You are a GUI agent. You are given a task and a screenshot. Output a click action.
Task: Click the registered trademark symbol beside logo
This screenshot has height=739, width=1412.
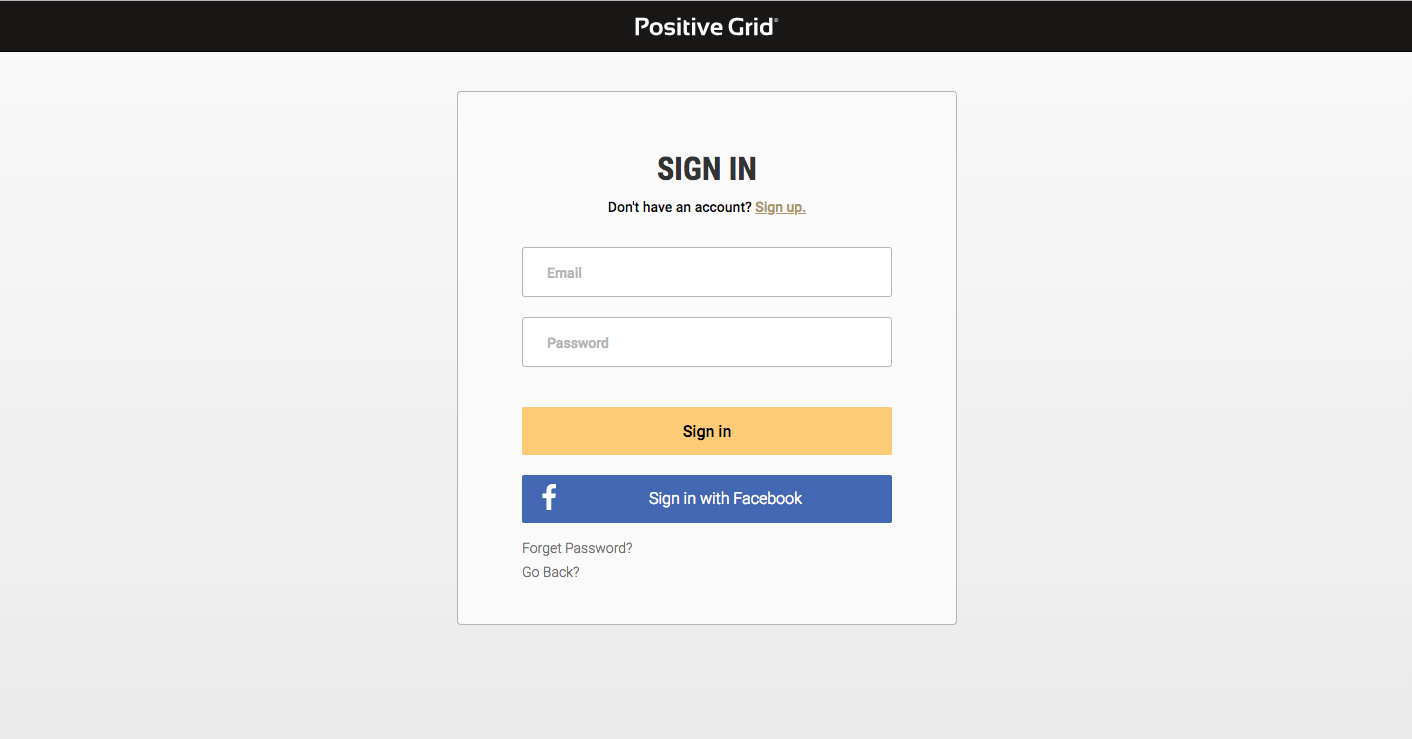tap(777, 20)
